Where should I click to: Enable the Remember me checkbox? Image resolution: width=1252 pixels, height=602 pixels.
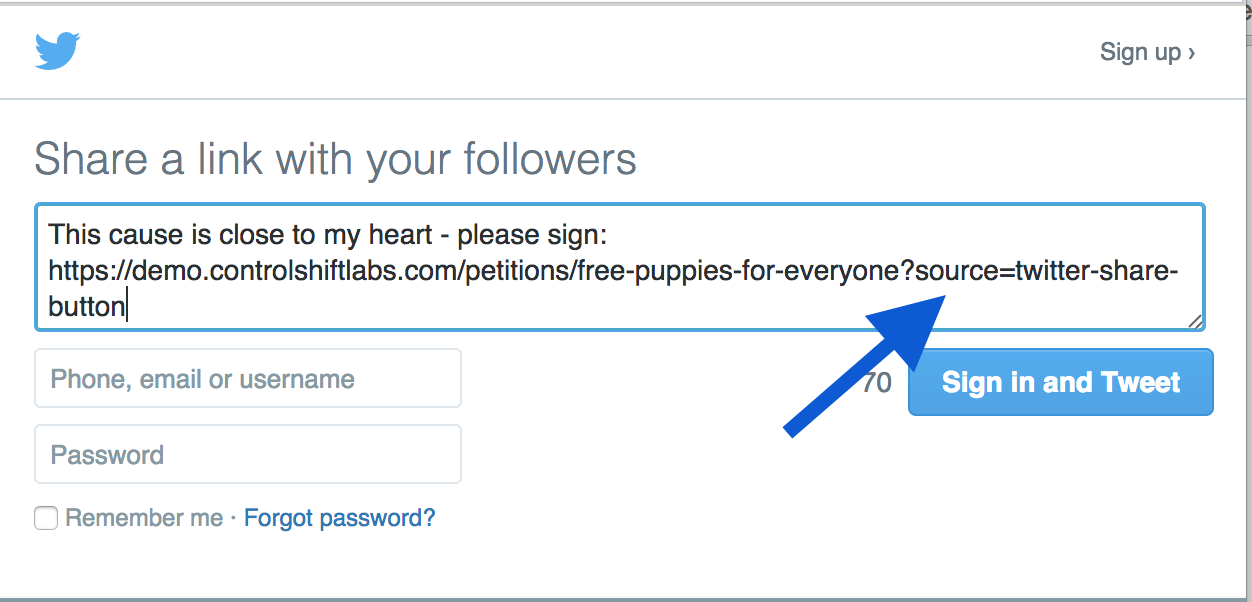tap(46, 518)
